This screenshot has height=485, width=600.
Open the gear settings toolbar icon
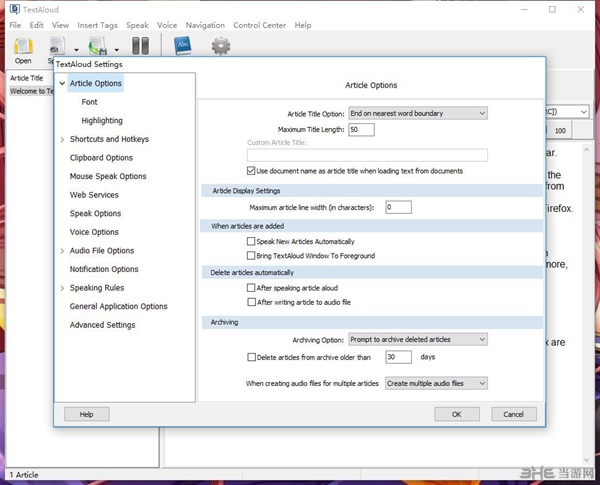(x=221, y=46)
